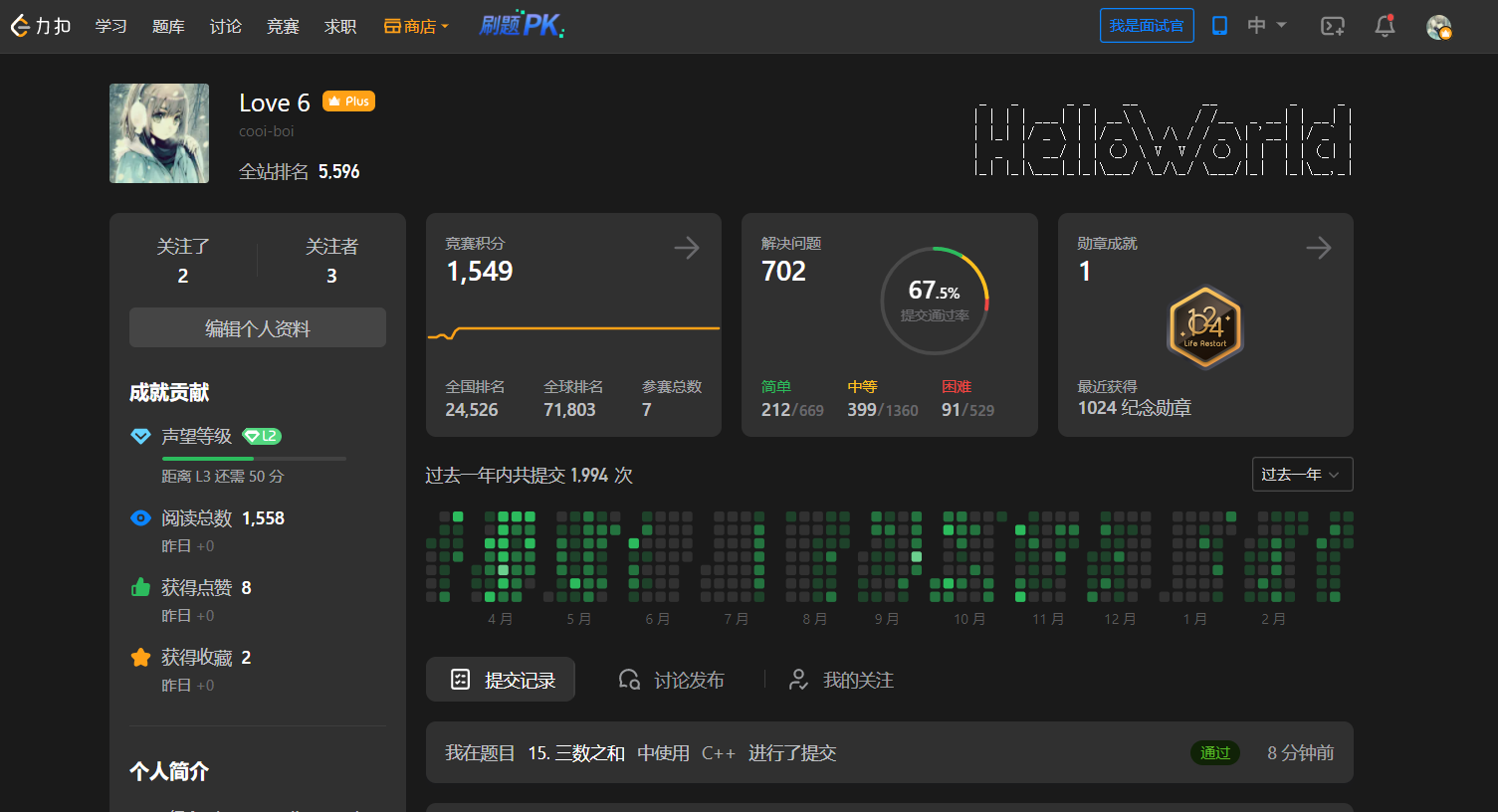Click the 10月 heatmap month label
The height and width of the screenshot is (812, 1498).
tap(969, 619)
